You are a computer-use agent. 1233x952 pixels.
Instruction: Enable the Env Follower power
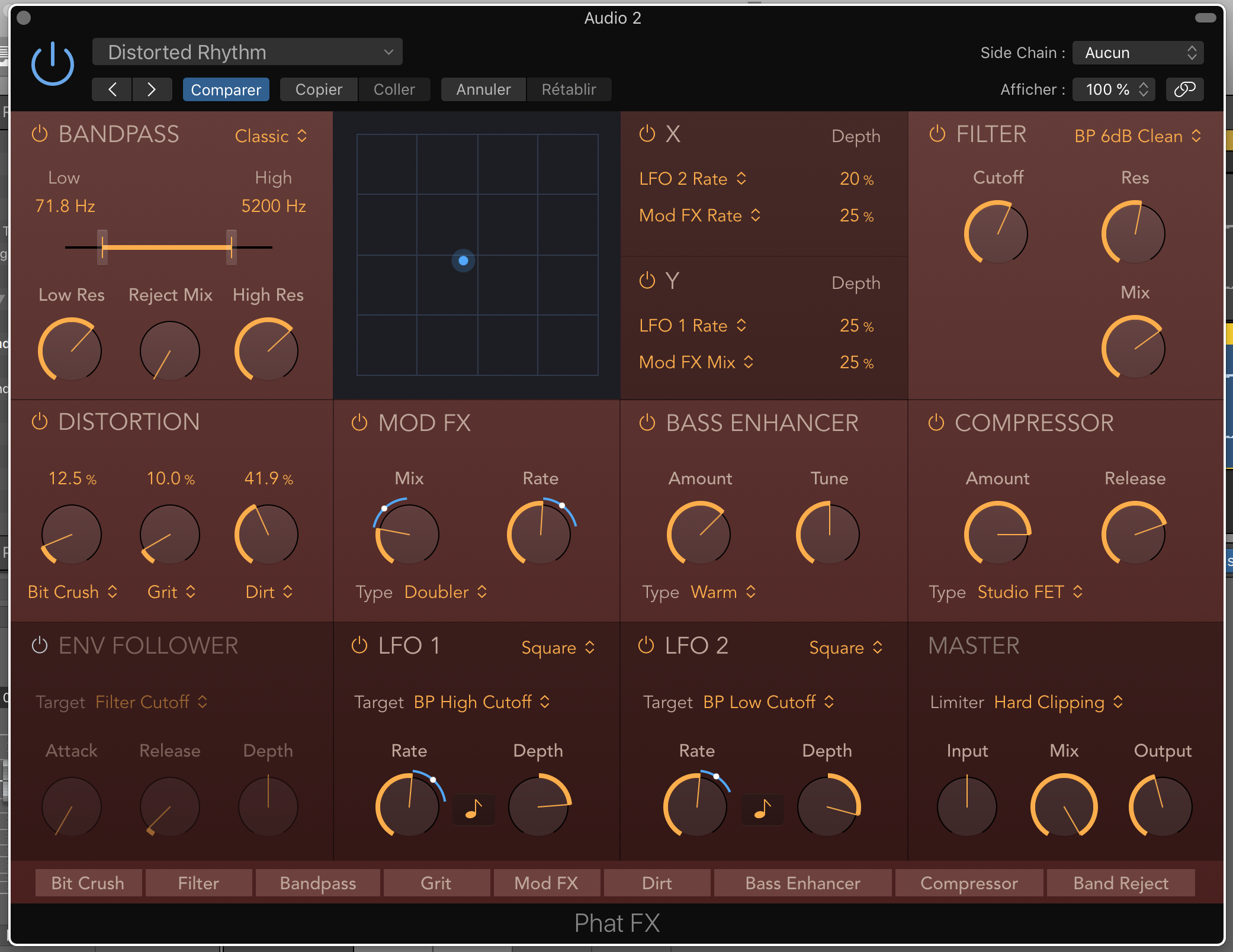click(x=40, y=645)
